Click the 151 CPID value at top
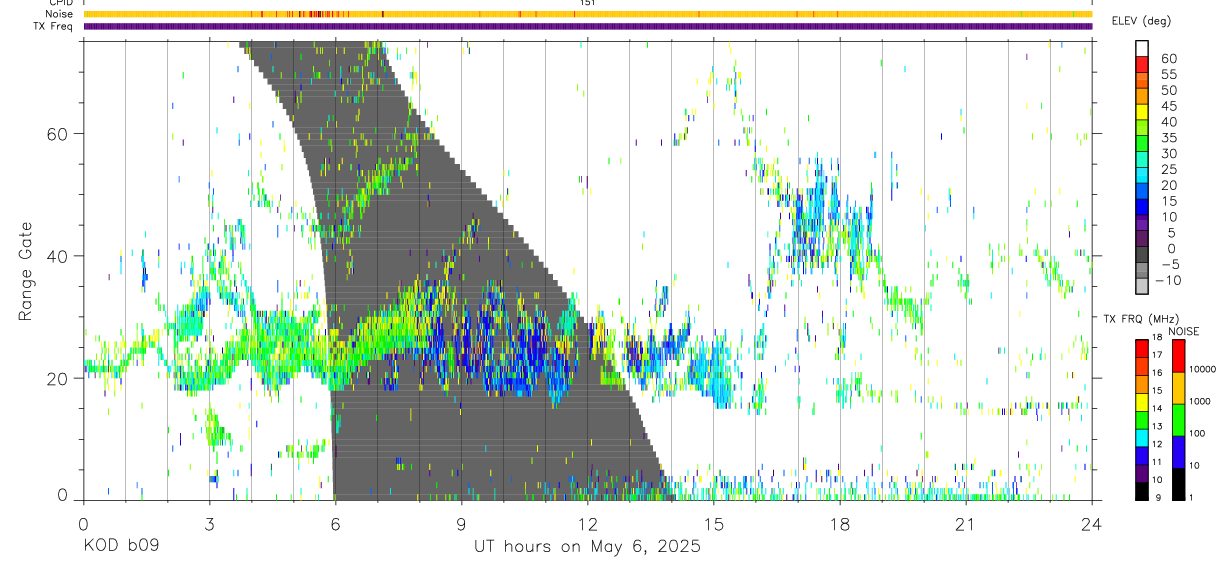Viewport: 1228px width, 567px height. (x=588, y=3)
